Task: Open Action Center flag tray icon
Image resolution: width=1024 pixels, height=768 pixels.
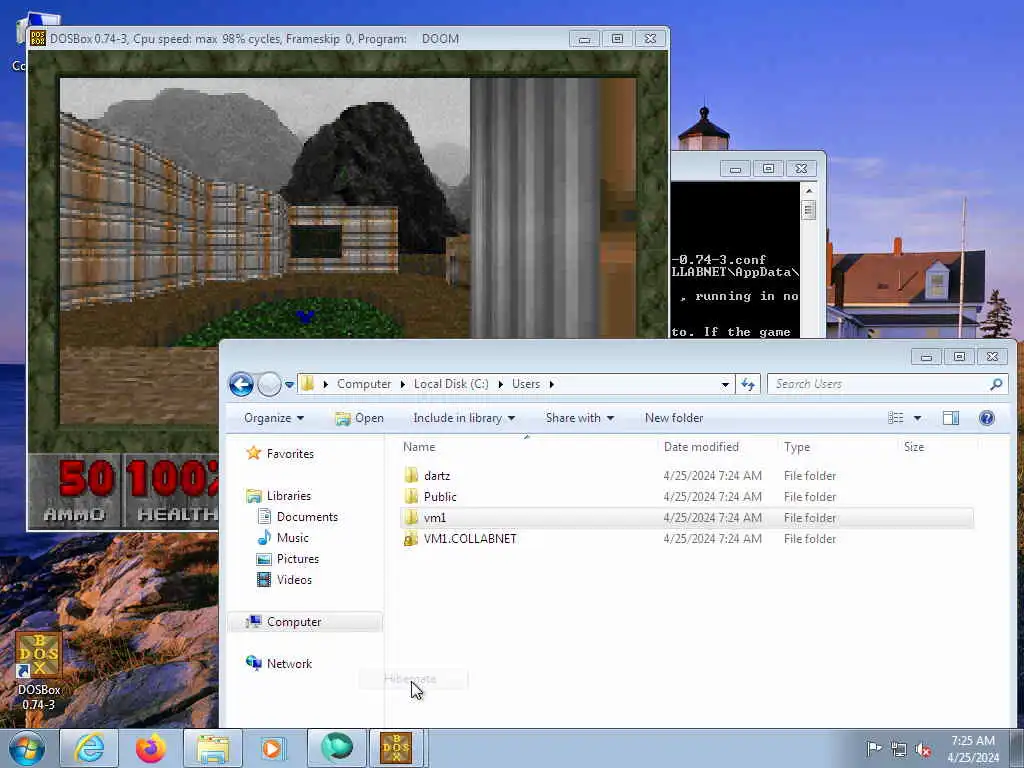Action: coord(874,748)
